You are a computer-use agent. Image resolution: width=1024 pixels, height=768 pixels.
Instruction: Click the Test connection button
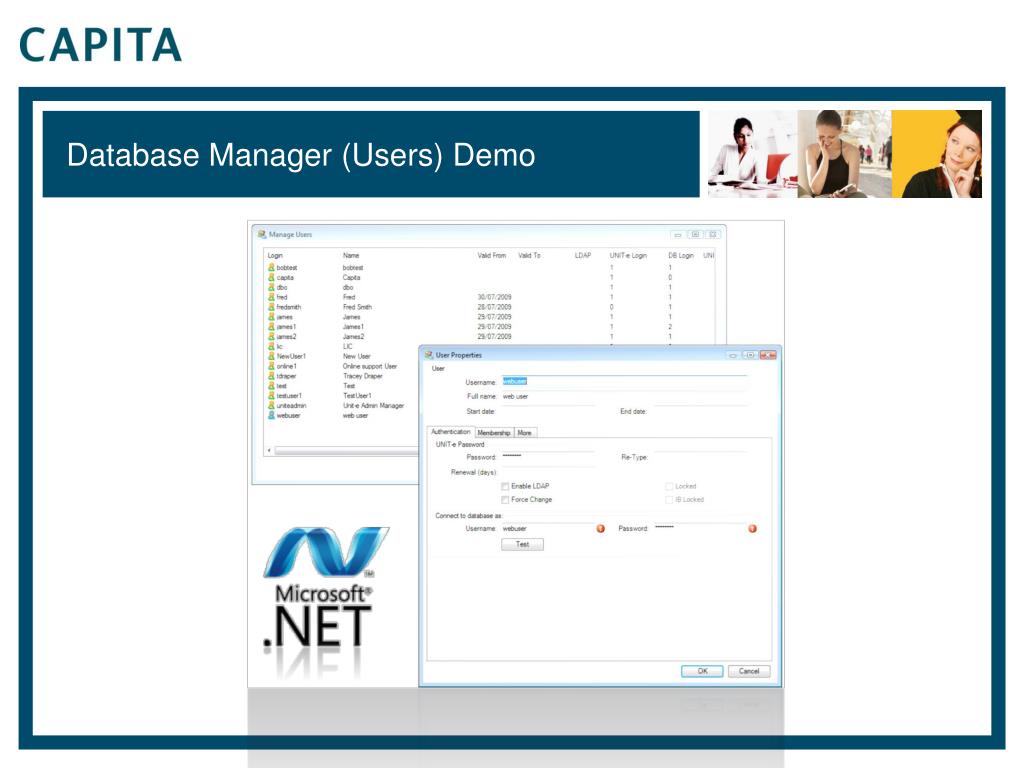(522, 544)
